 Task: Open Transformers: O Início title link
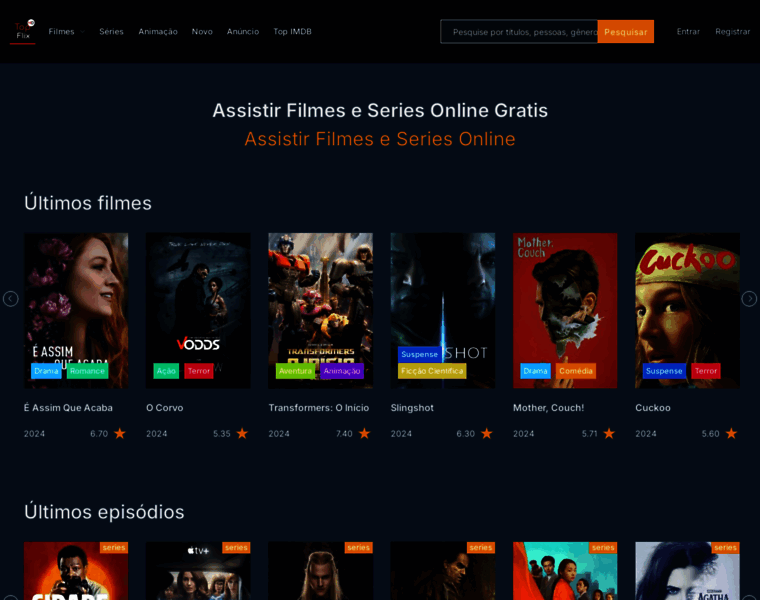[319, 408]
